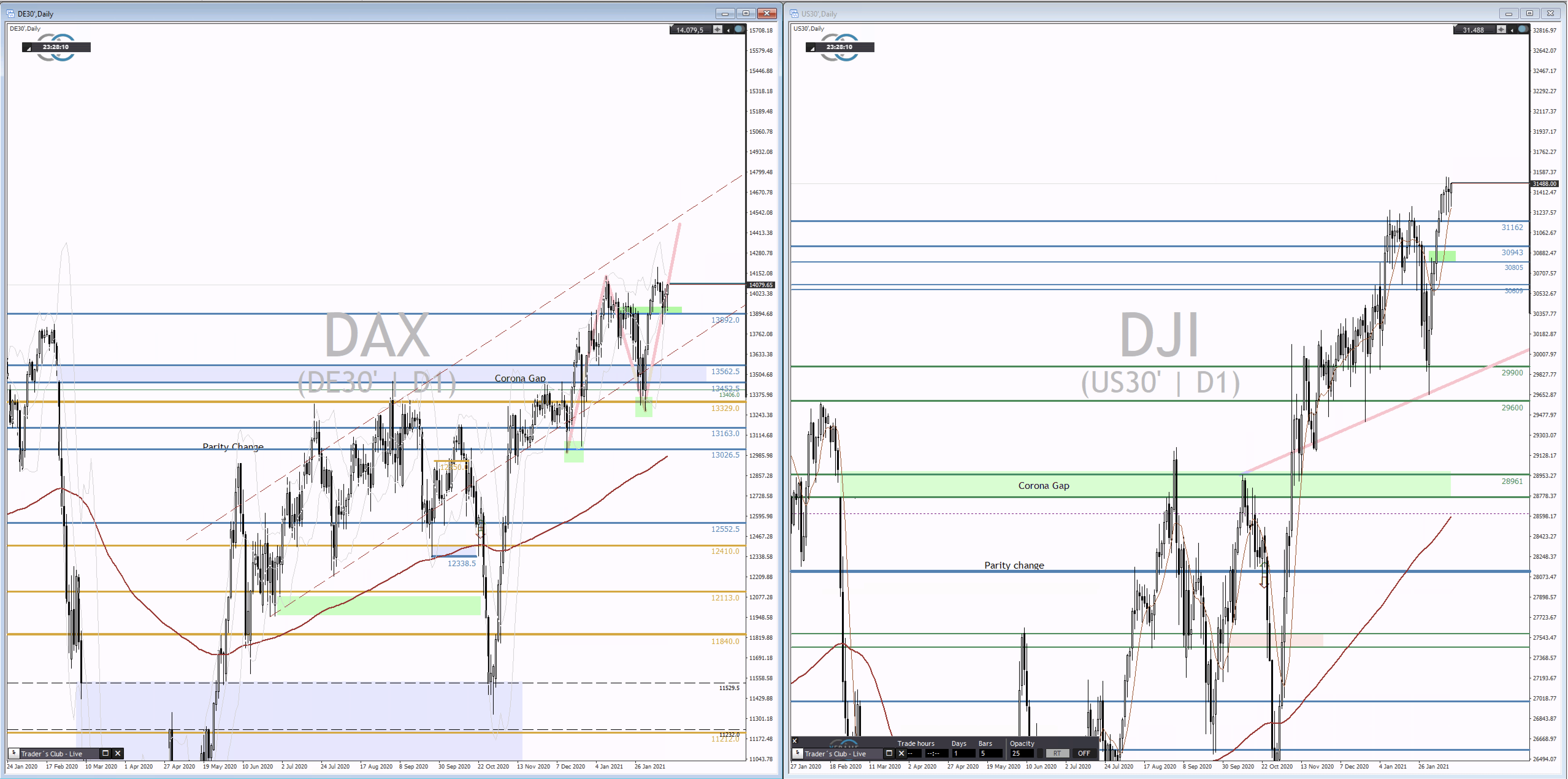Click Trader's Club icon in US30 chart panel
The width and height of the screenshot is (1568, 779).
798,754
